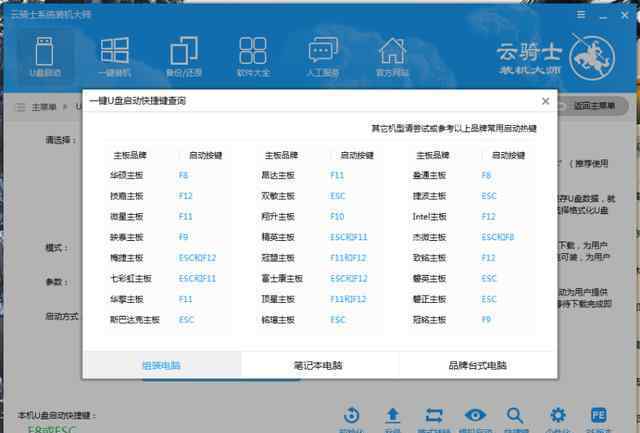Switch to the 品牌台式电脑 tab
The width and height of the screenshot is (640, 433).
point(478,365)
